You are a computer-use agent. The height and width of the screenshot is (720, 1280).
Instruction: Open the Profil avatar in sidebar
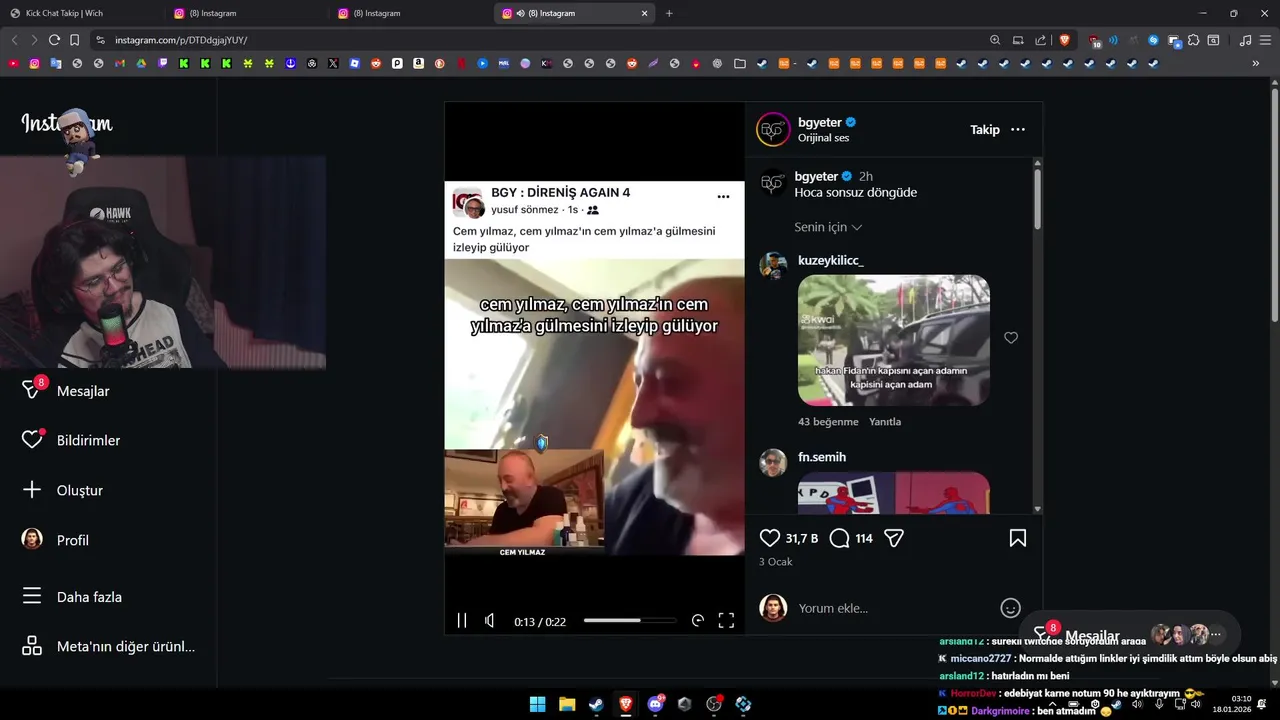click(x=32, y=539)
